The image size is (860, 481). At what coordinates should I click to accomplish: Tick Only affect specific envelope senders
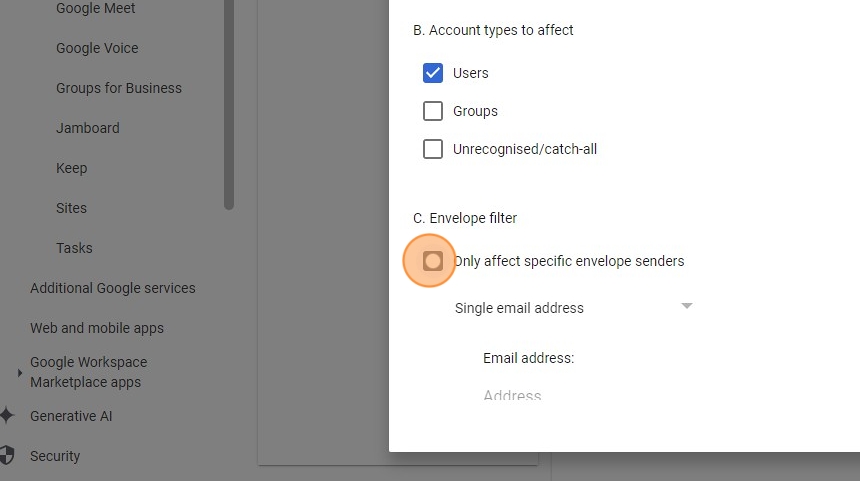(x=433, y=261)
